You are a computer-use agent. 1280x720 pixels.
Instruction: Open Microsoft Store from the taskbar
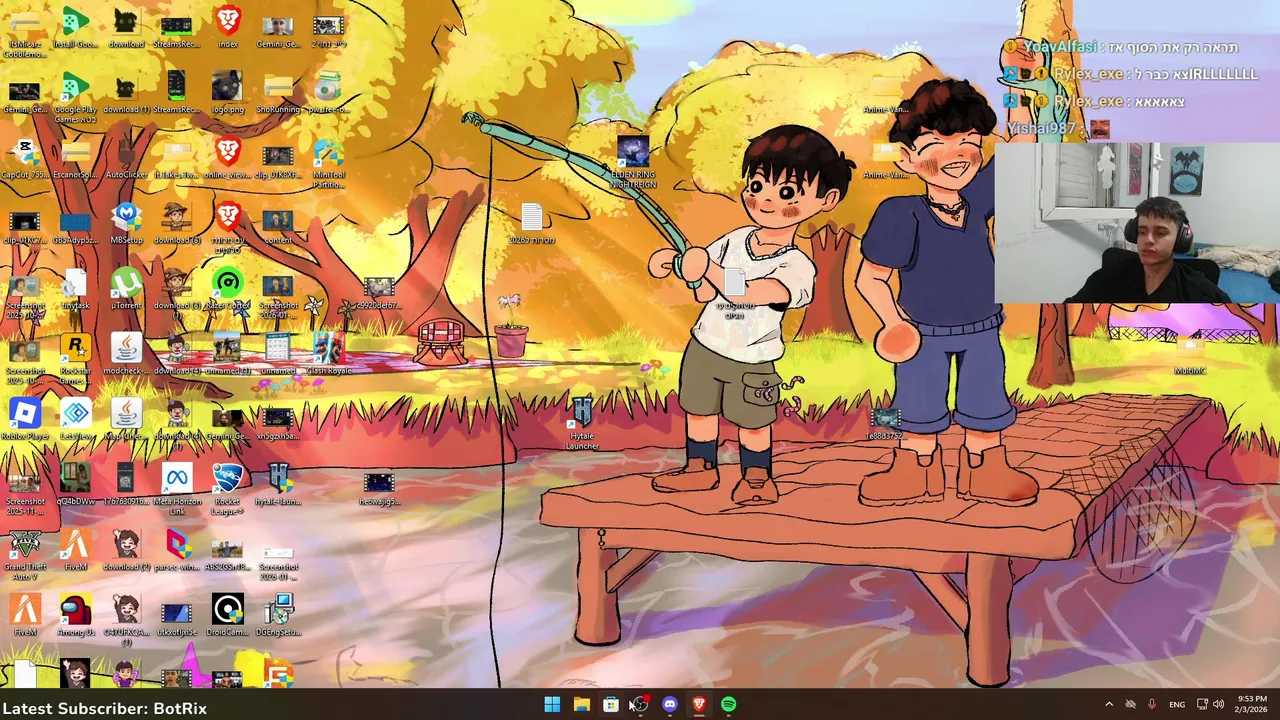611,704
